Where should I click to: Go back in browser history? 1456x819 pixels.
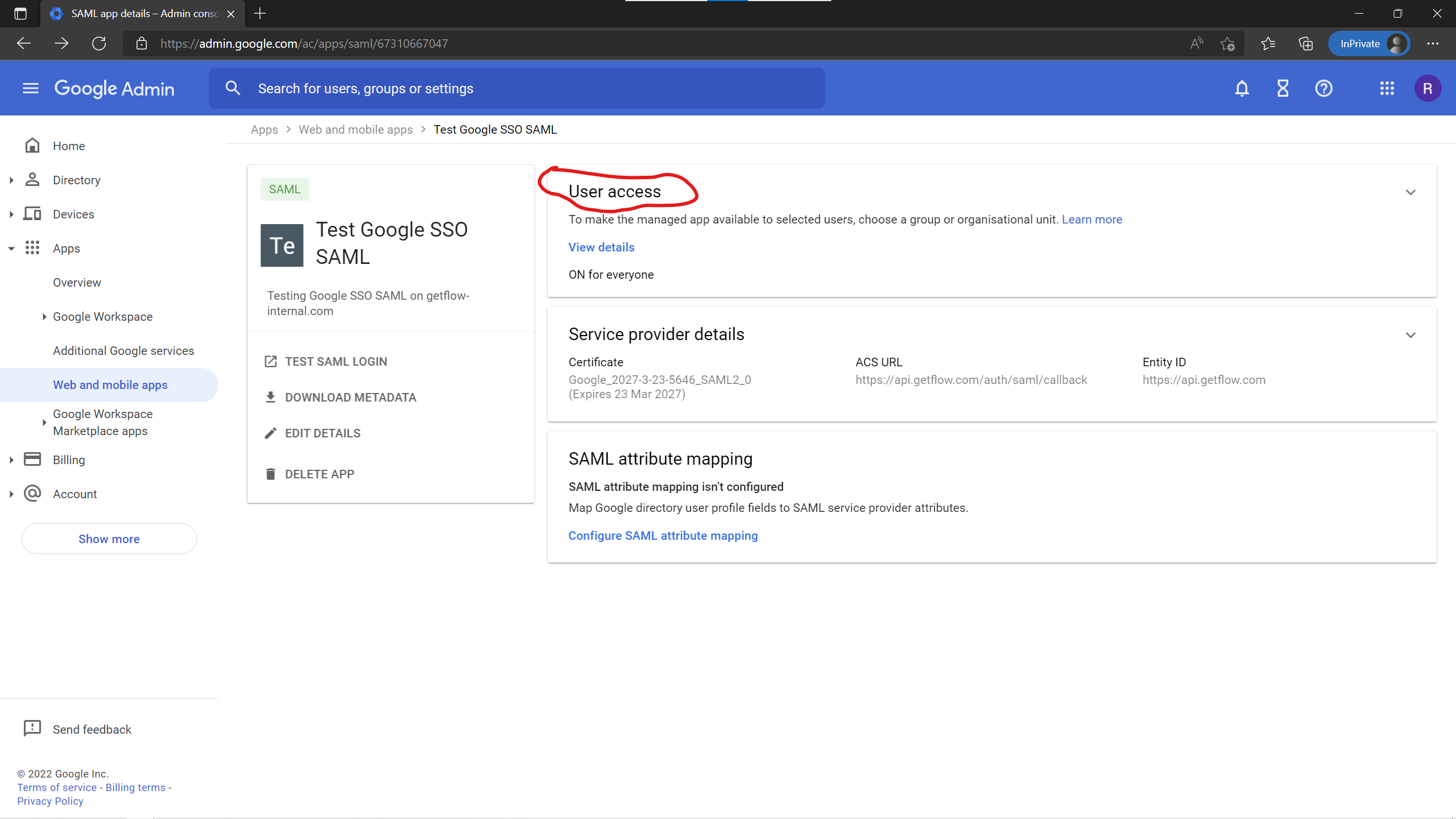pyautogui.click(x=24, y=43)
